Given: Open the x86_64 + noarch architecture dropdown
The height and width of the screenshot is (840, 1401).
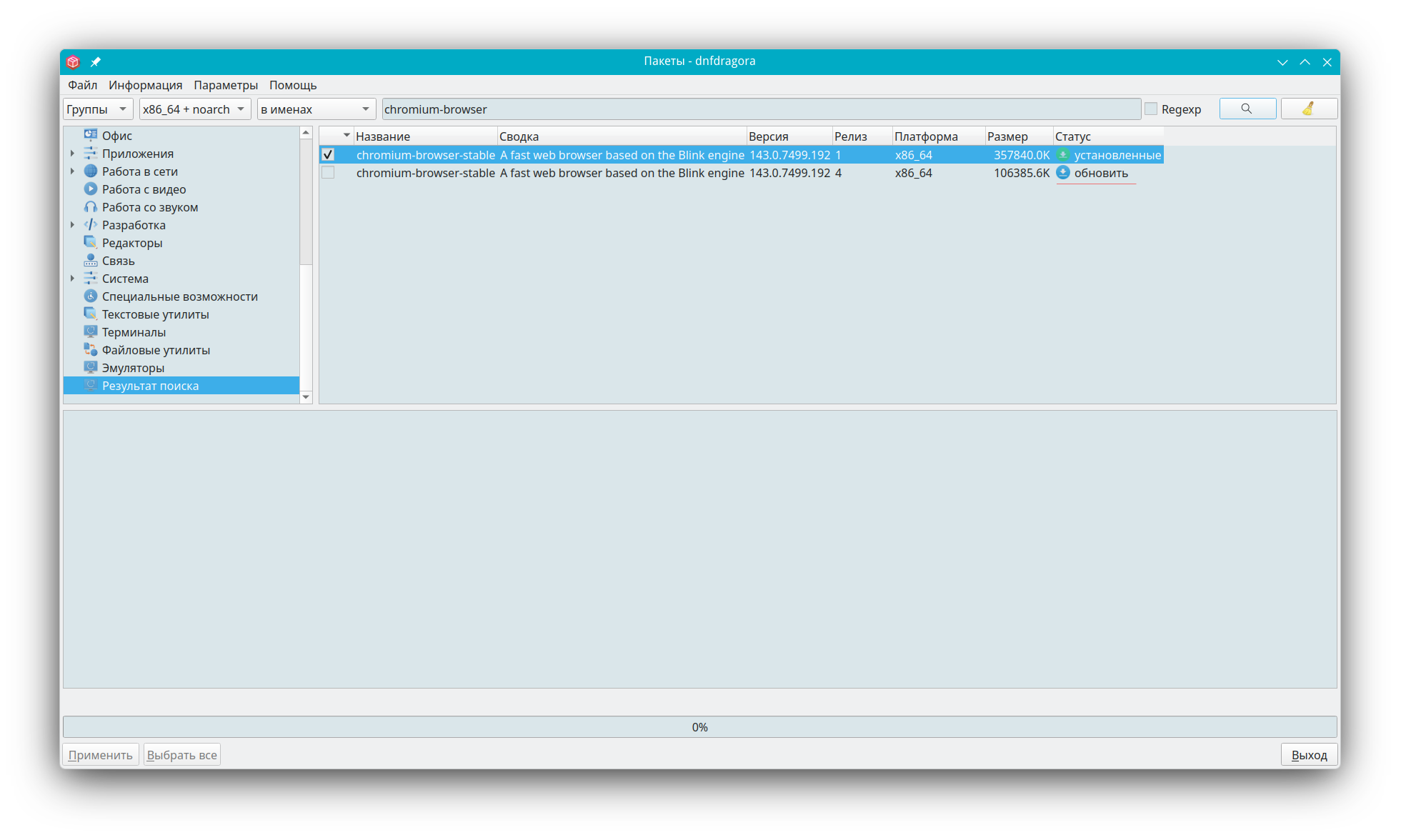Looking at the screenshot, I should 194,109.
